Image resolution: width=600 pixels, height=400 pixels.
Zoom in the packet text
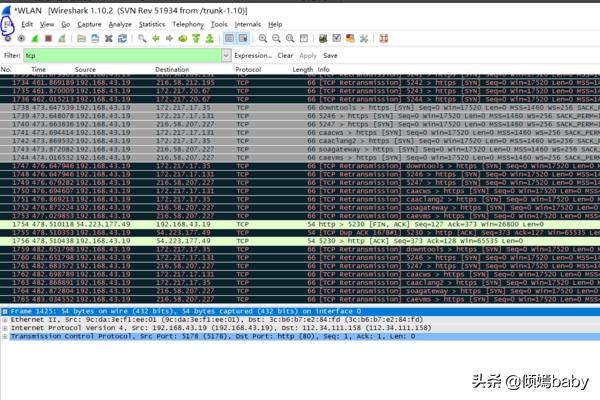click(x=262, y=38)
